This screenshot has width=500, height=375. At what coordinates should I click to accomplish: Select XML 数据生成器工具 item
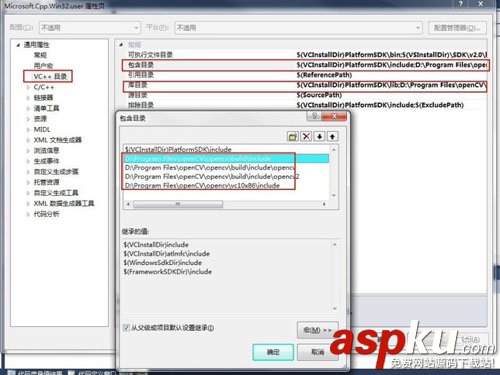coord(64,203)
